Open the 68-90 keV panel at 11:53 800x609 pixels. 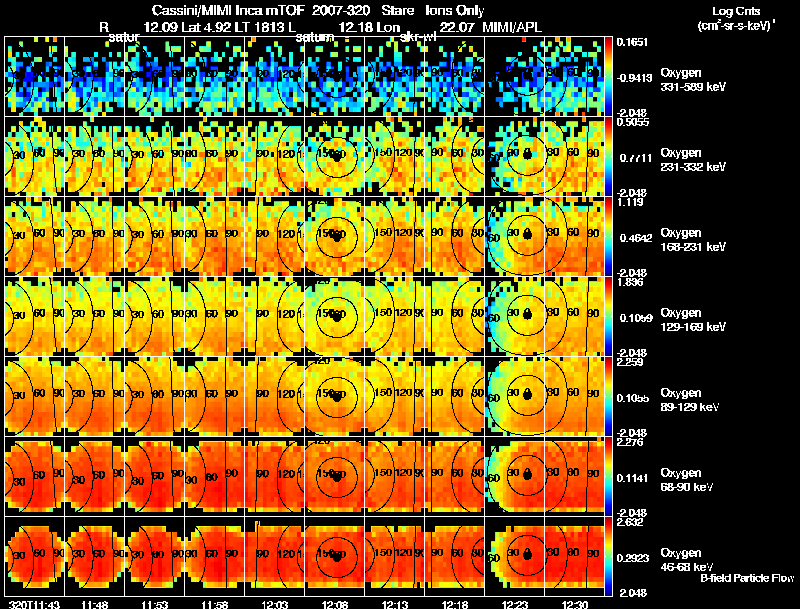[x=155, y=476]
